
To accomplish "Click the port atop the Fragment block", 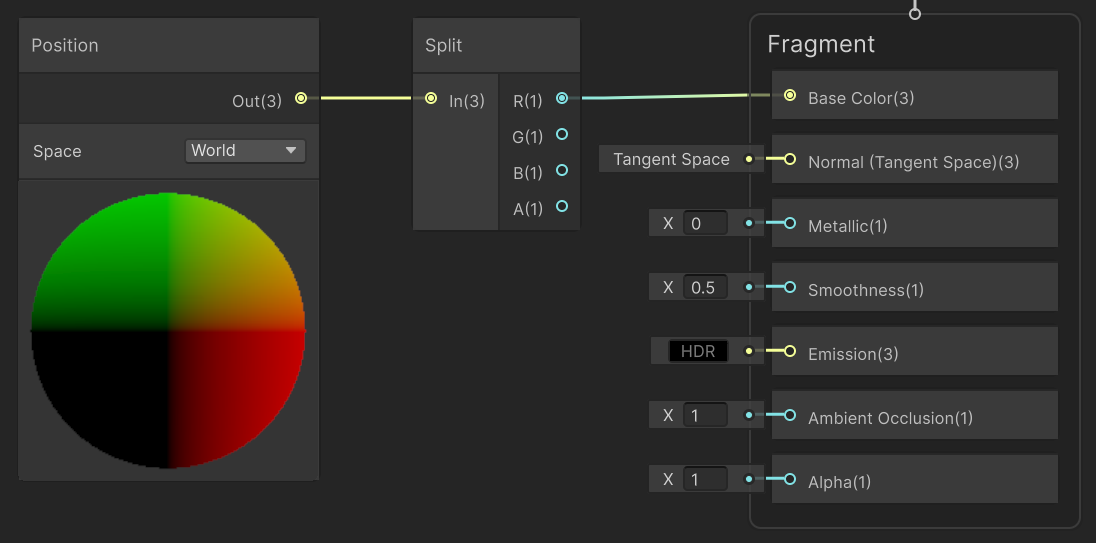I will tap(914, 13).
